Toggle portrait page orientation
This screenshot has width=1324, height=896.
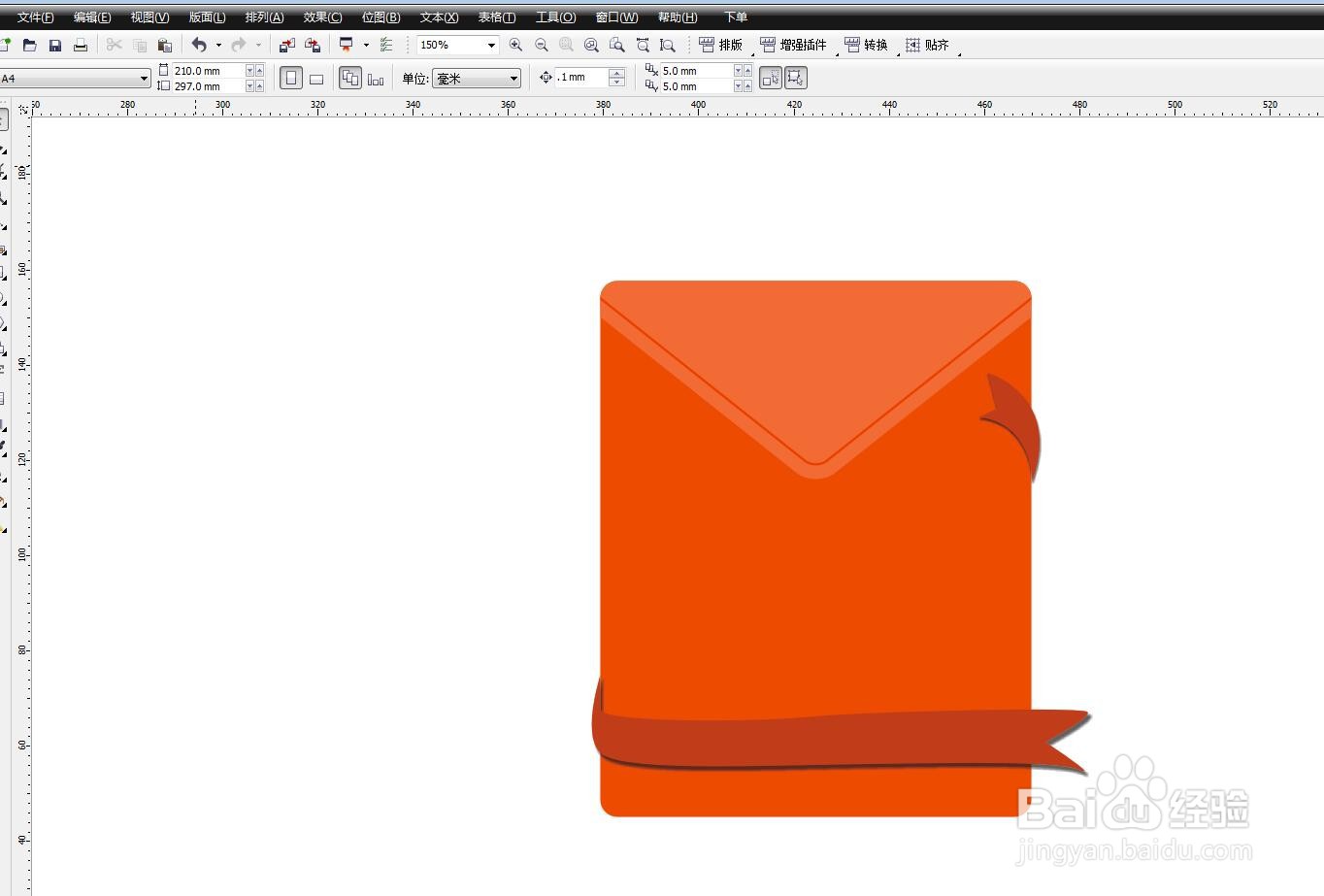click(x=290, y=79)
